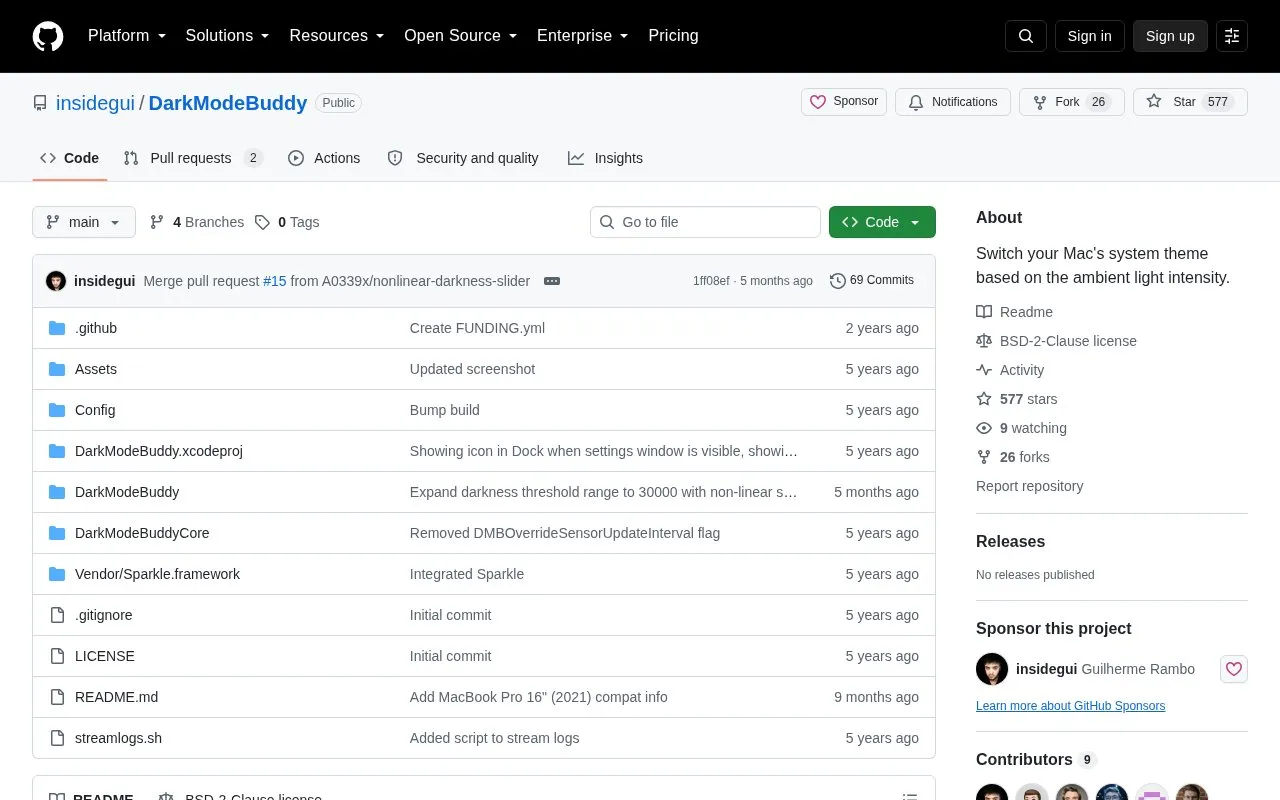Open the Enterprise menu

(x=583, y=36)
